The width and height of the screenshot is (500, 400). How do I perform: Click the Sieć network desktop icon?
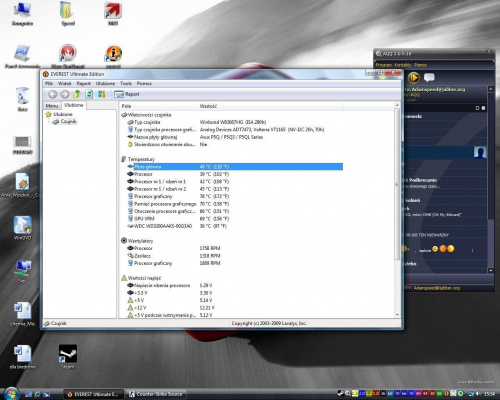(x=23, y=271)
